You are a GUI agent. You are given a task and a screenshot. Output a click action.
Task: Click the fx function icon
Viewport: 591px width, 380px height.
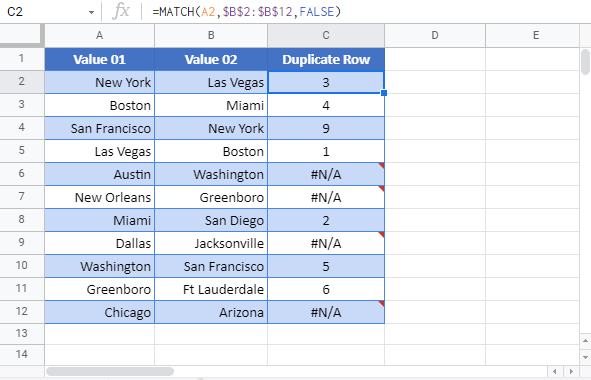coord(121,12)
